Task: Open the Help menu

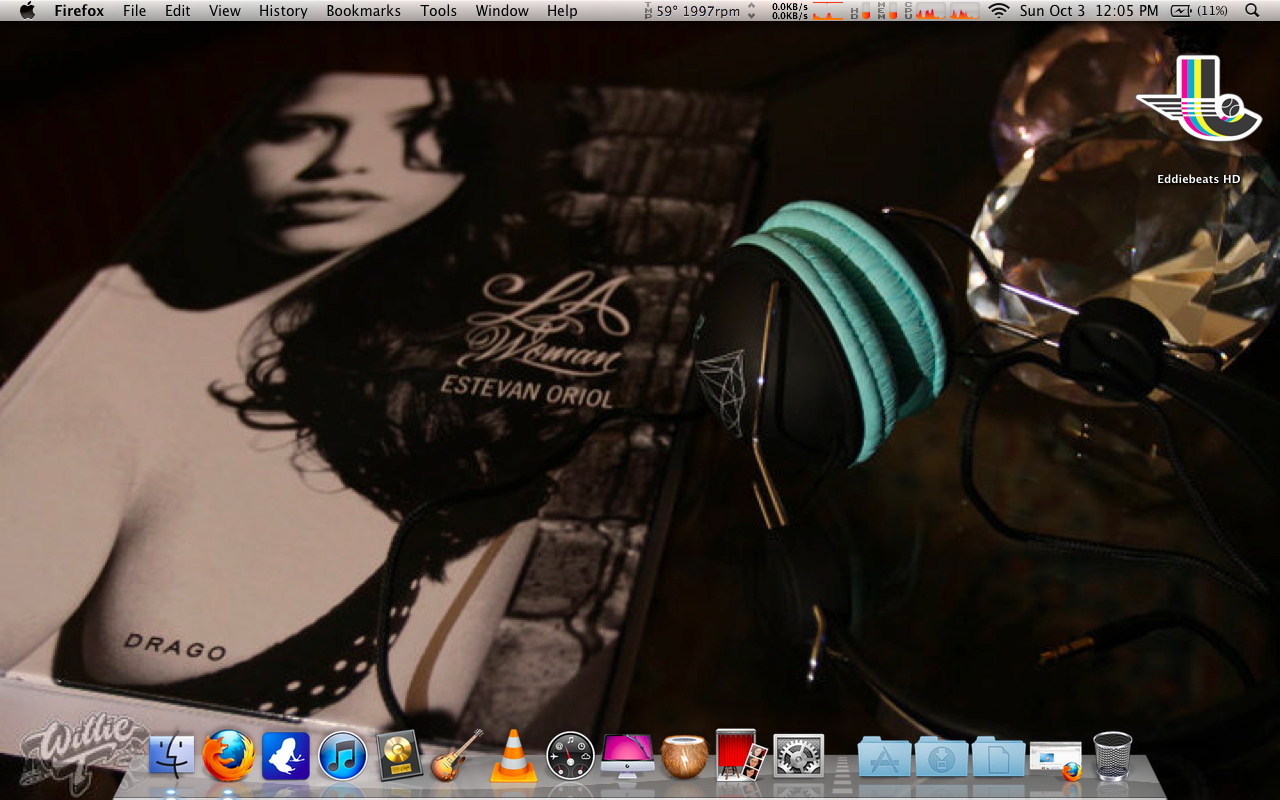Action: 562,11
